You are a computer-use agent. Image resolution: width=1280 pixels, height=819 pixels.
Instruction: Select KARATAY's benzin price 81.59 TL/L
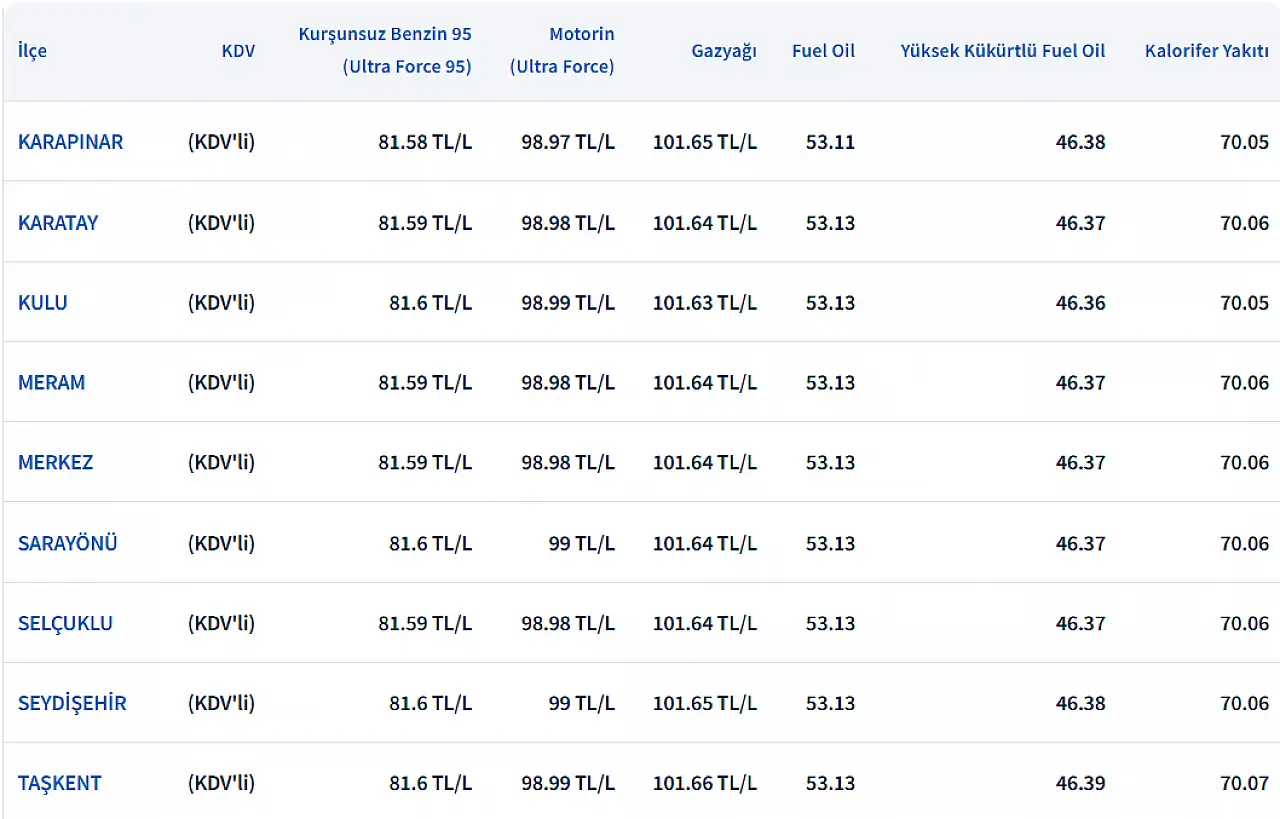click(x=425, y=223)
